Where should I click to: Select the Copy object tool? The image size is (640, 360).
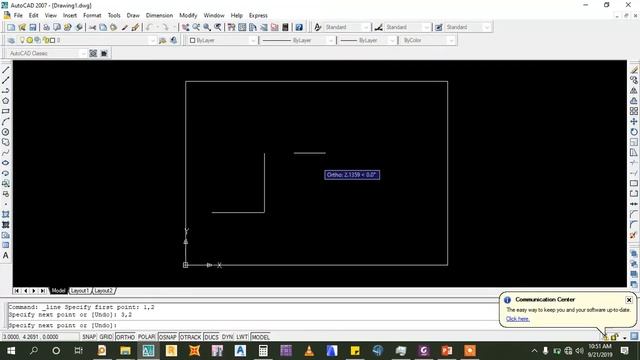[x=634, y=80]
